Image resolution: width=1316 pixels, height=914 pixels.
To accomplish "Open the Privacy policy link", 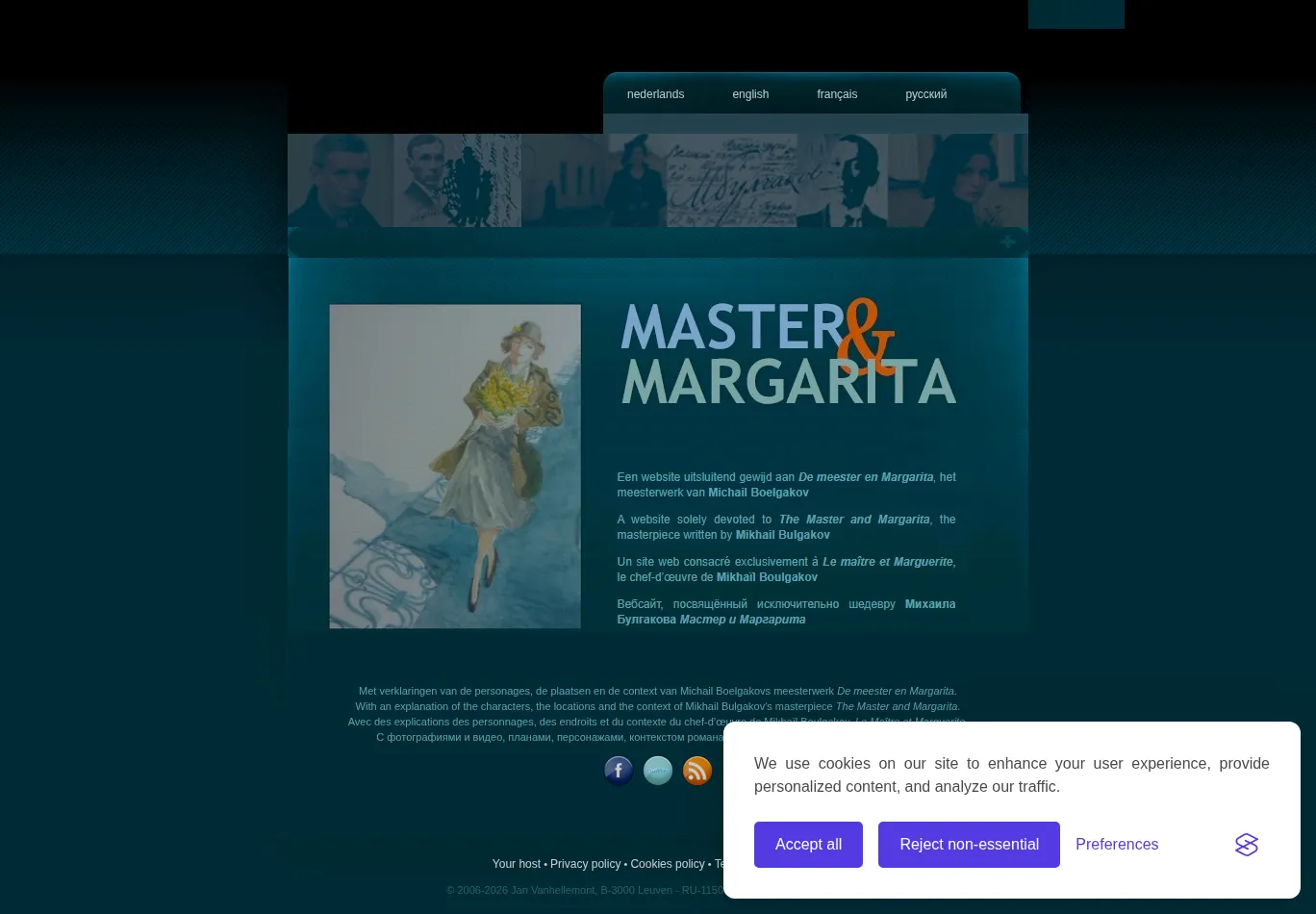I will pos(585,864).
